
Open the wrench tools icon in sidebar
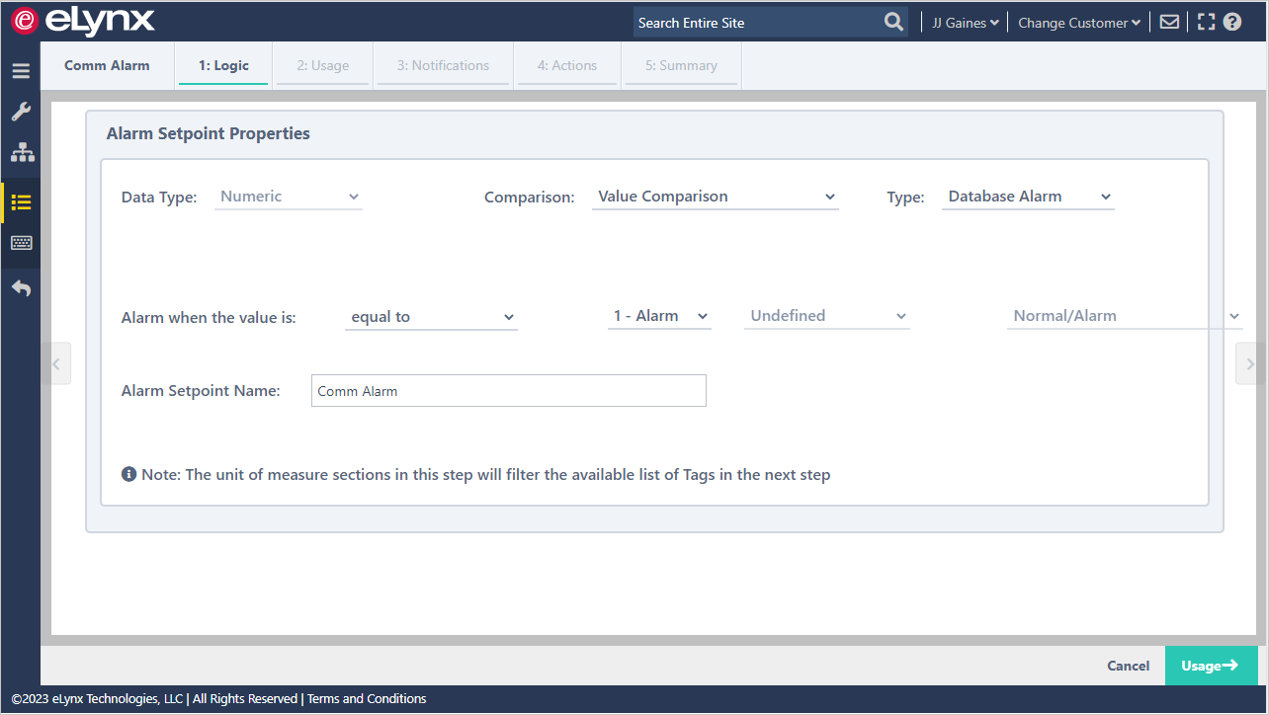click(x=21, y=111)
